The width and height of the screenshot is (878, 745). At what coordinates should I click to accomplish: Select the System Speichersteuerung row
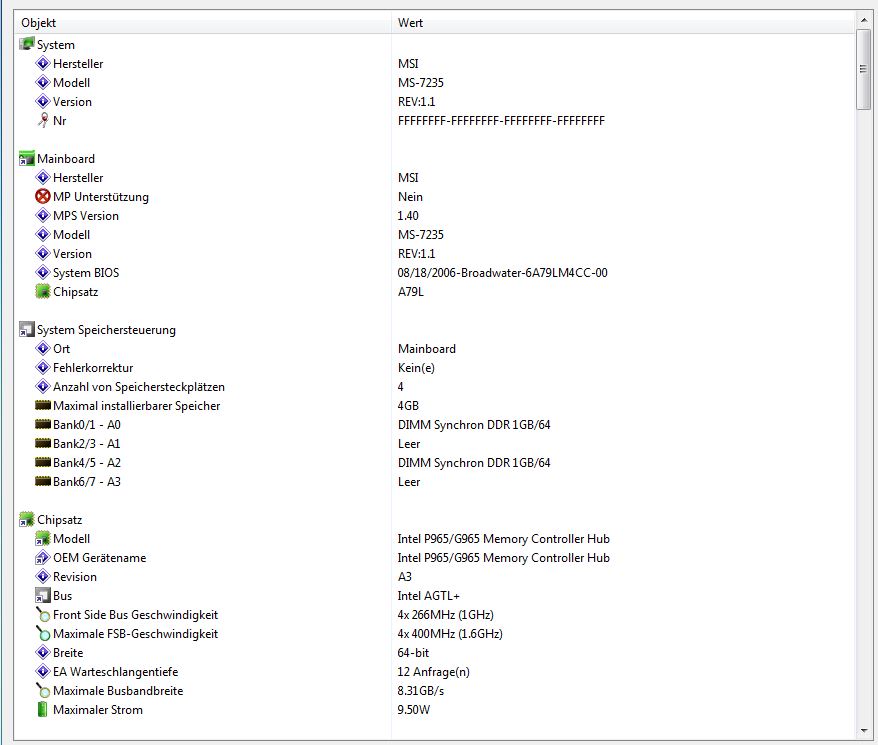click(x=106, y=330)
